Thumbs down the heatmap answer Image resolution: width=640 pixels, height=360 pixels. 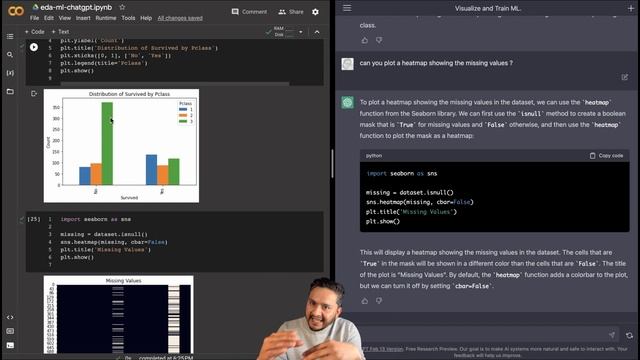click(x=379, y=301)
